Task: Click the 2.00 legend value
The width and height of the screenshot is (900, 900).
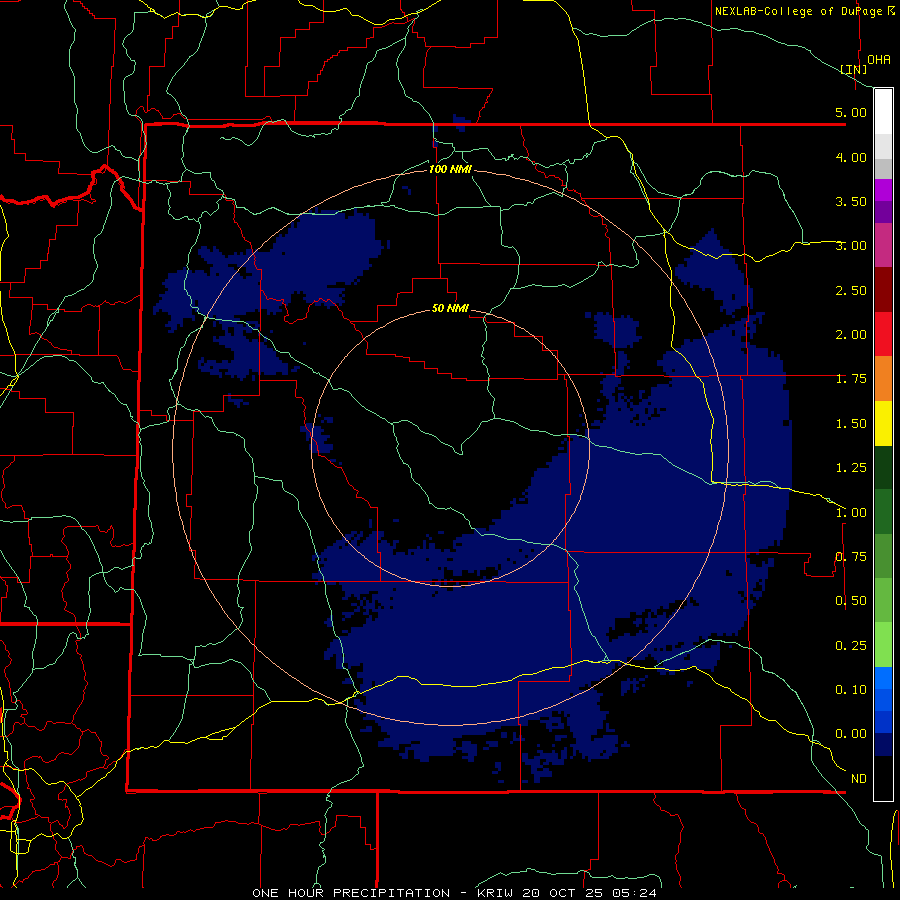Action: [851, 335]
